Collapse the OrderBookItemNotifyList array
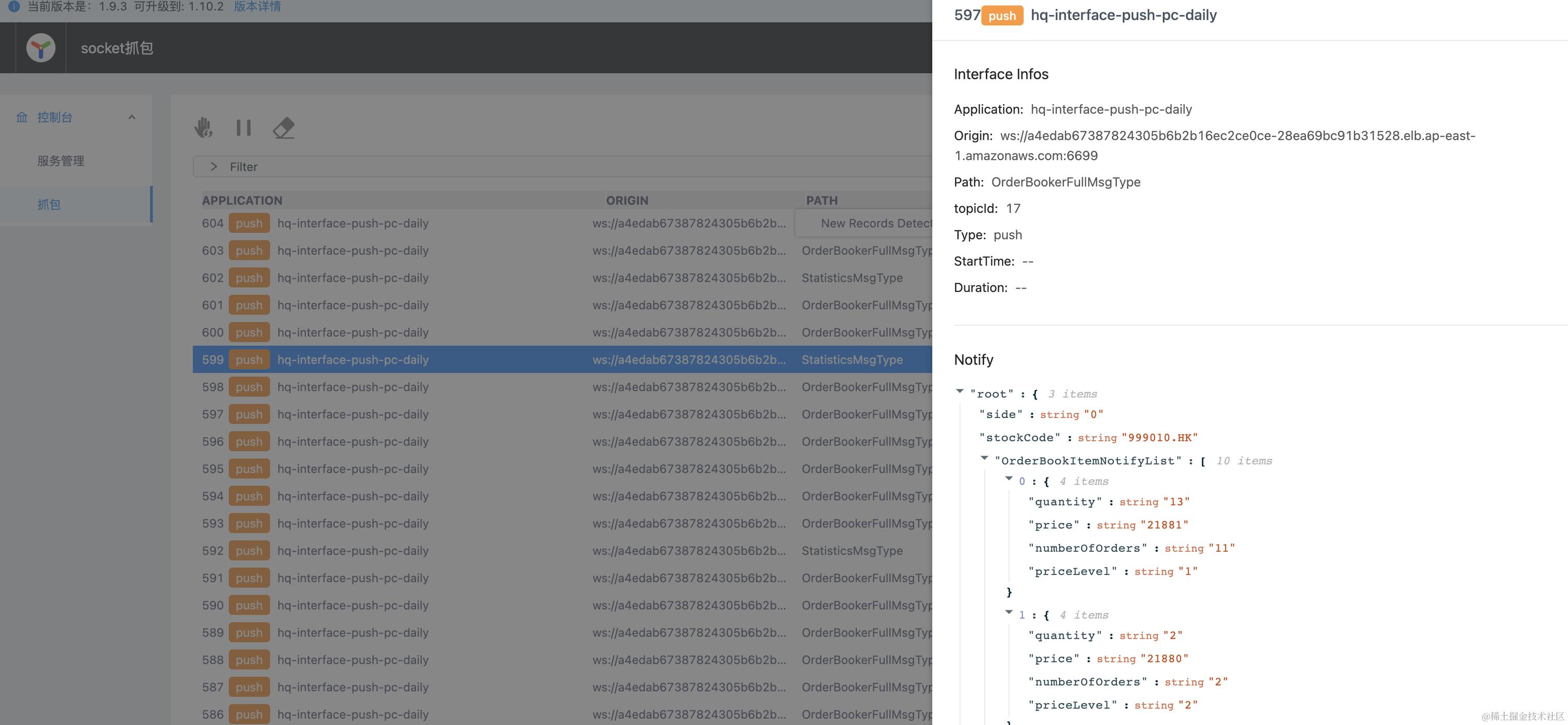This screenshot has height=725, width=1568. tap(984, 458)
